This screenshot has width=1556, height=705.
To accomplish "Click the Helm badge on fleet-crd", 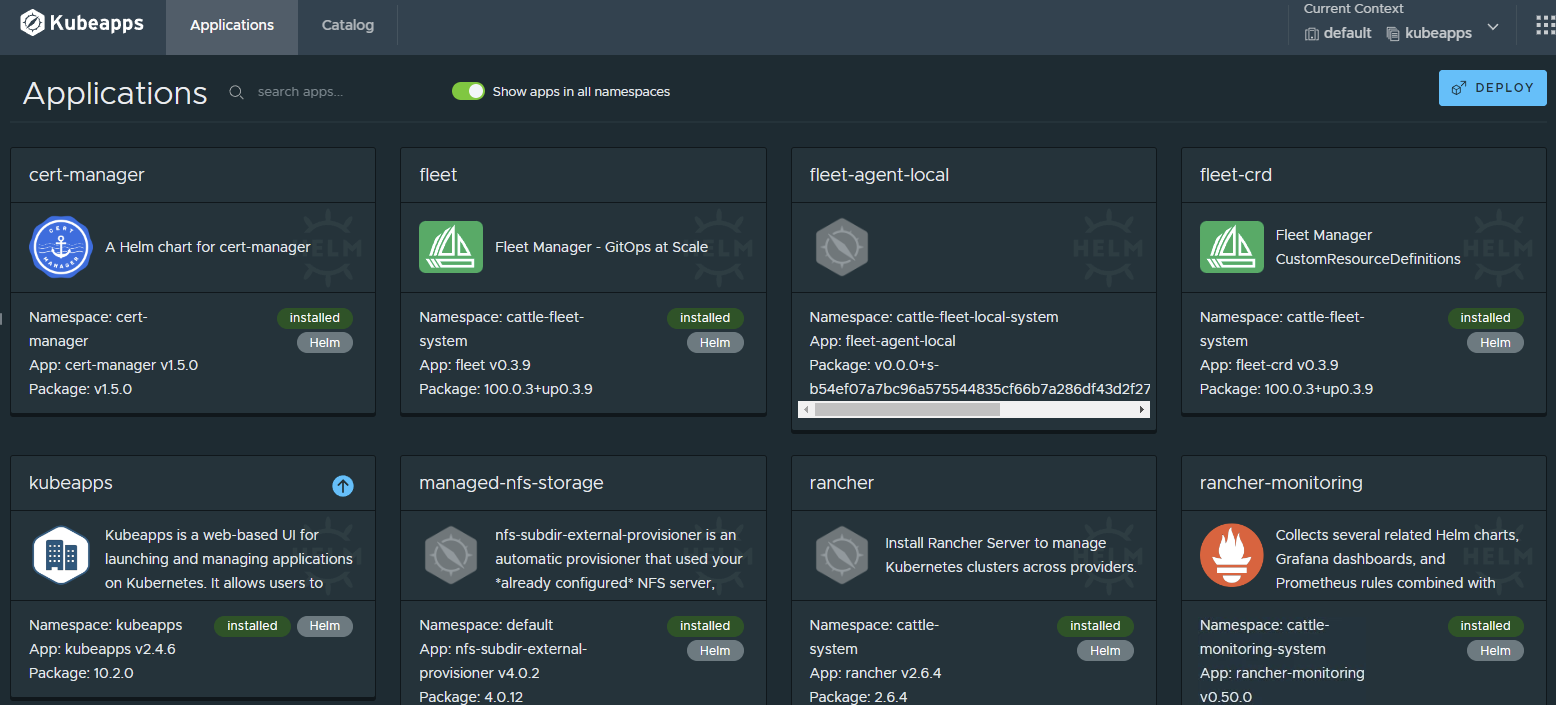I will 1495,343.
